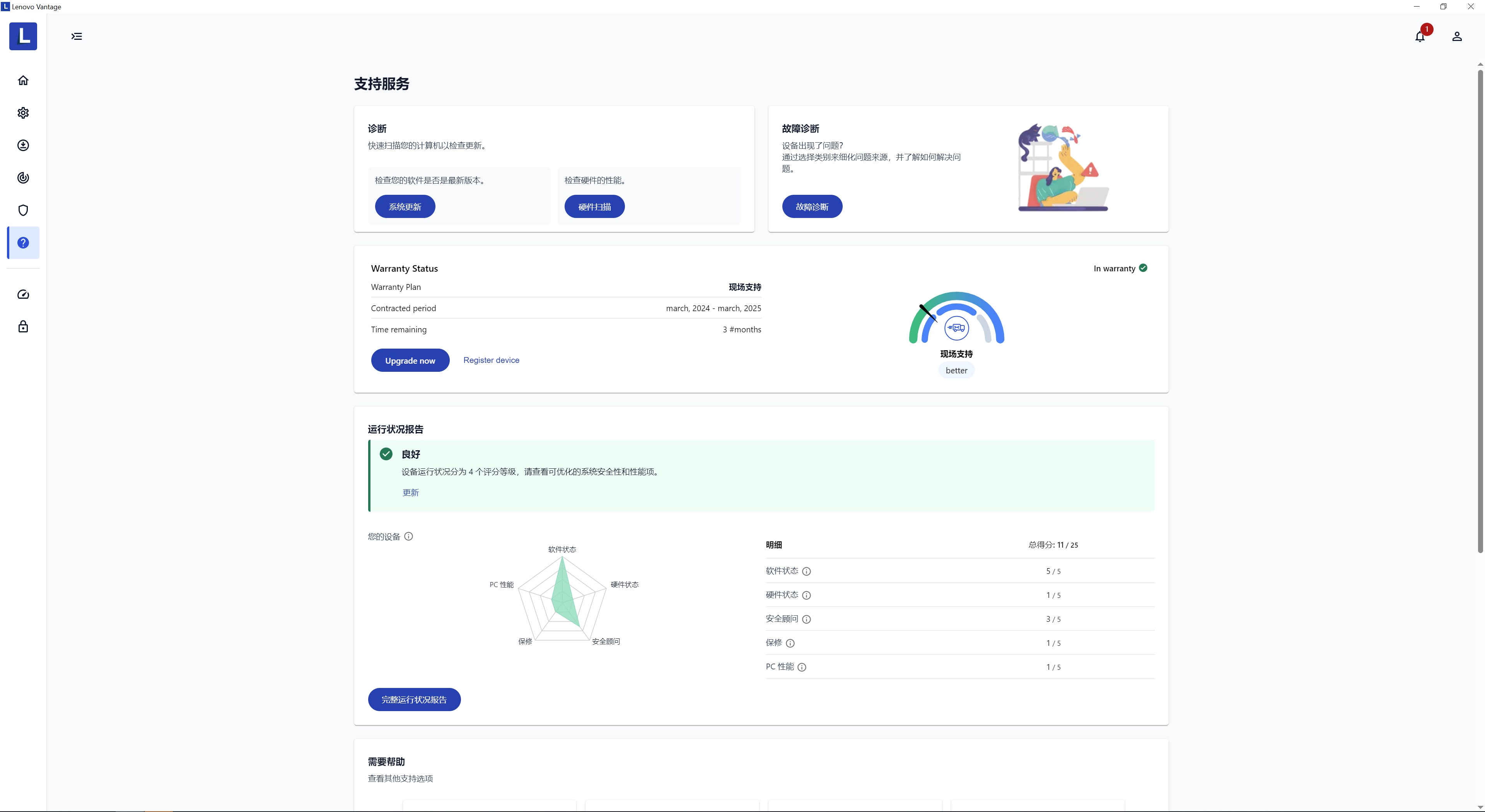Open the shield security icon in sidebar
Viewport: 1485px width, 812px height.
[23, 210]
